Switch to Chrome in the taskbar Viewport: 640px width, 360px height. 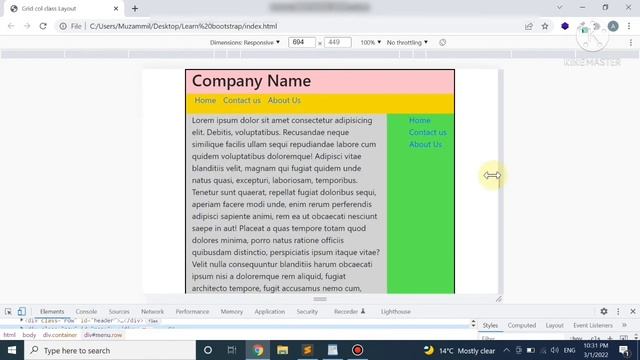(258, 350)
